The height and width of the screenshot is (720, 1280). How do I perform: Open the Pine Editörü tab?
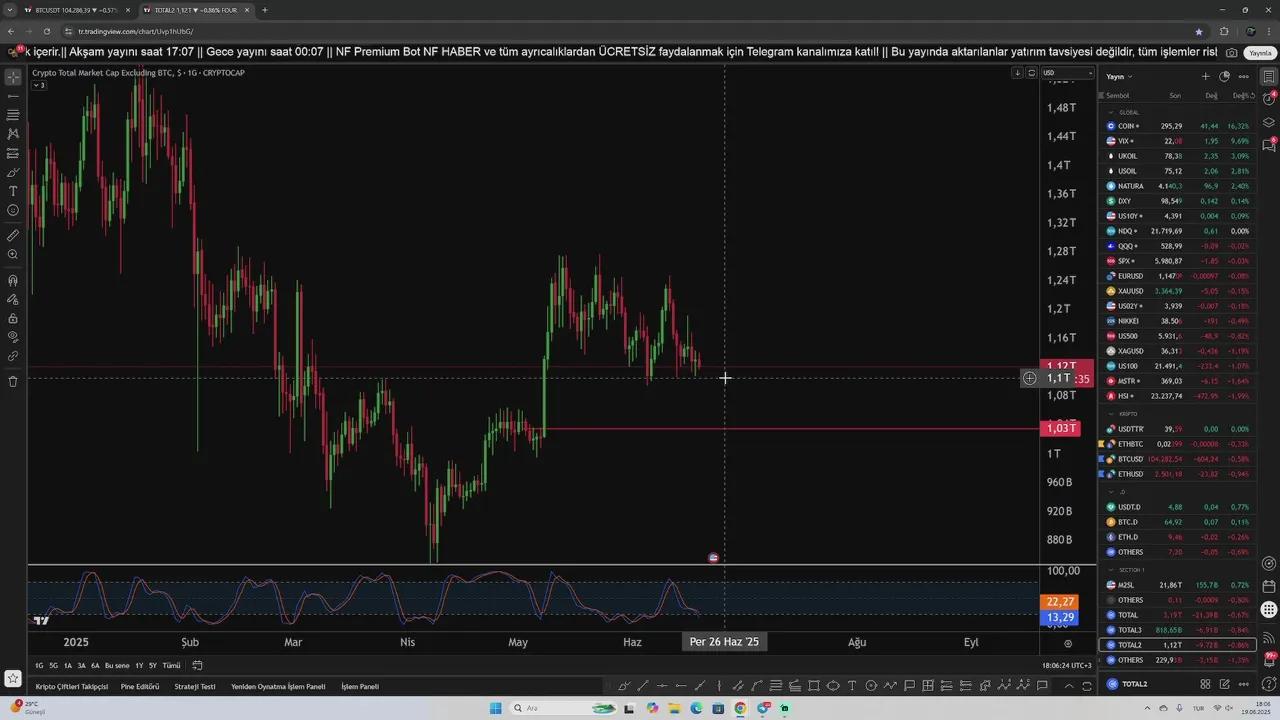pos(140,687)
